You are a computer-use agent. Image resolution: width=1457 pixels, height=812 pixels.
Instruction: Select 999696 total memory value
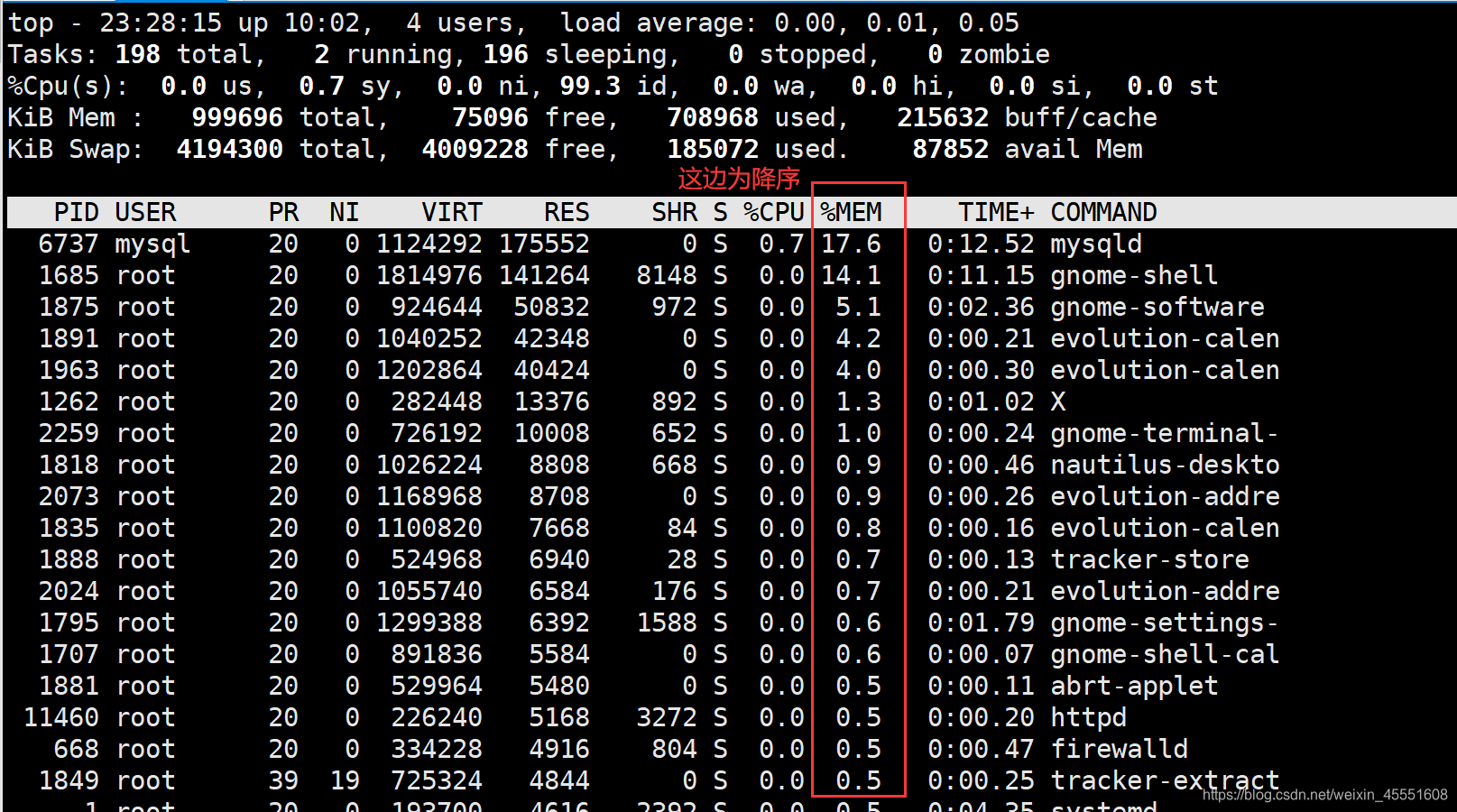point(237,117)
